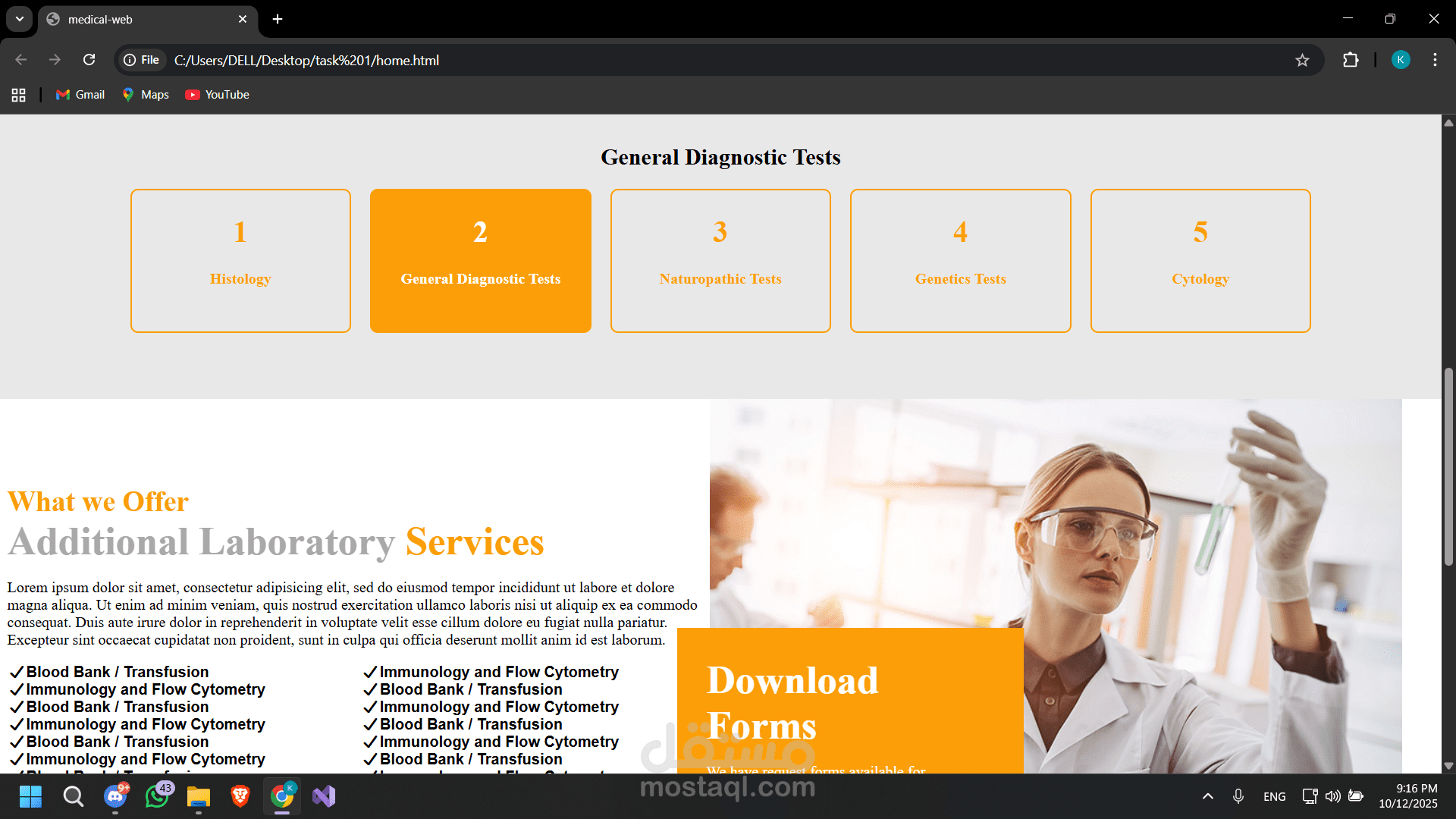Click the File site info chip
The image size is (1456, 819).
(x=142, y=60)
